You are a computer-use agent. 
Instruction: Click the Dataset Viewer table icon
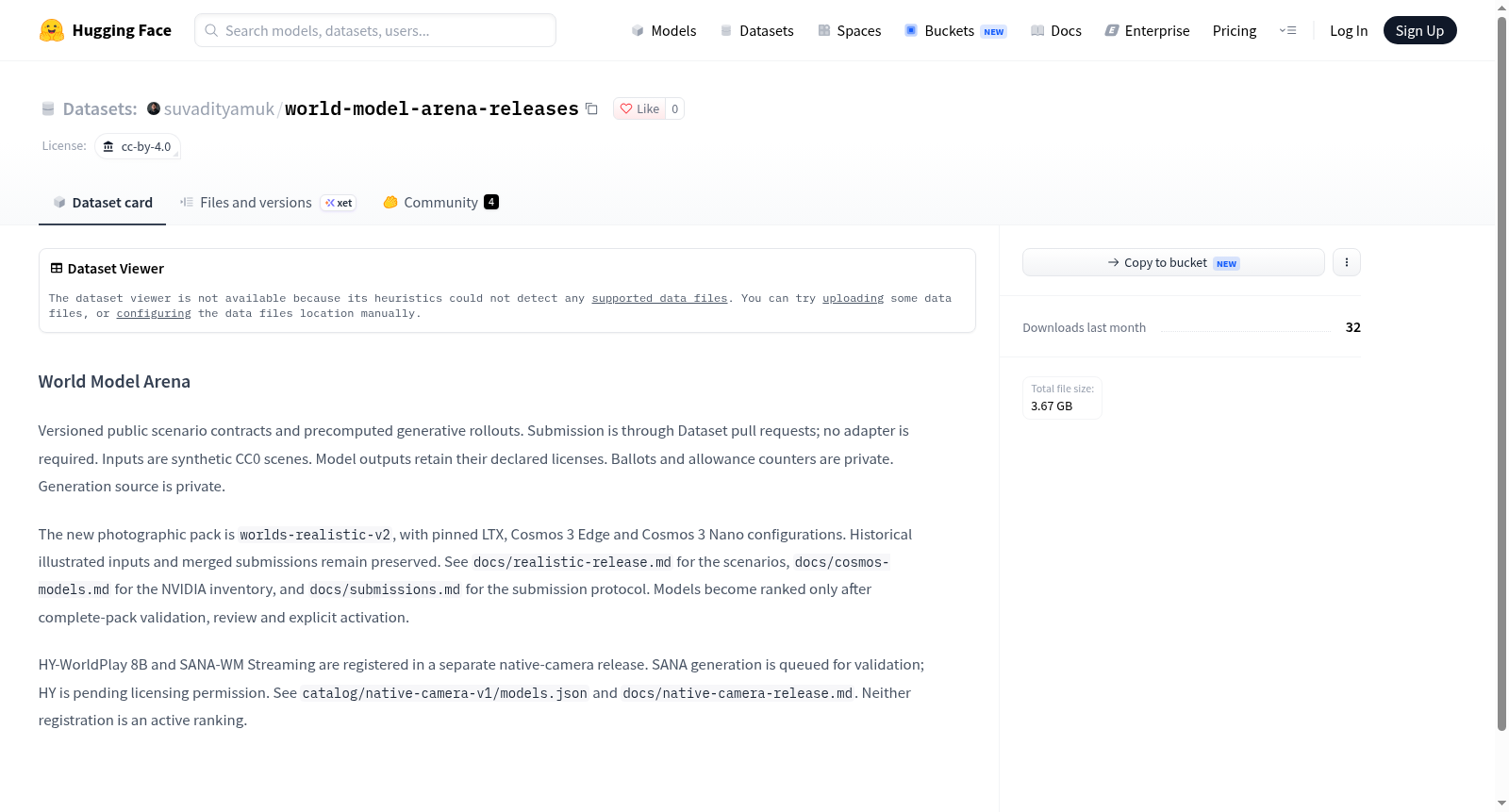[x=57, y=269]
